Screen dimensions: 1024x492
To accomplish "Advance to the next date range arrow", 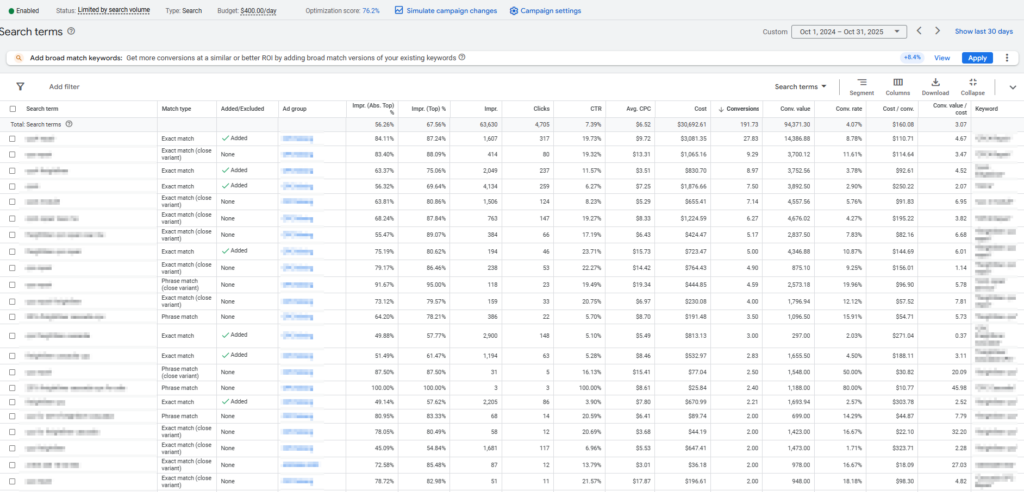I will (936, 32).
